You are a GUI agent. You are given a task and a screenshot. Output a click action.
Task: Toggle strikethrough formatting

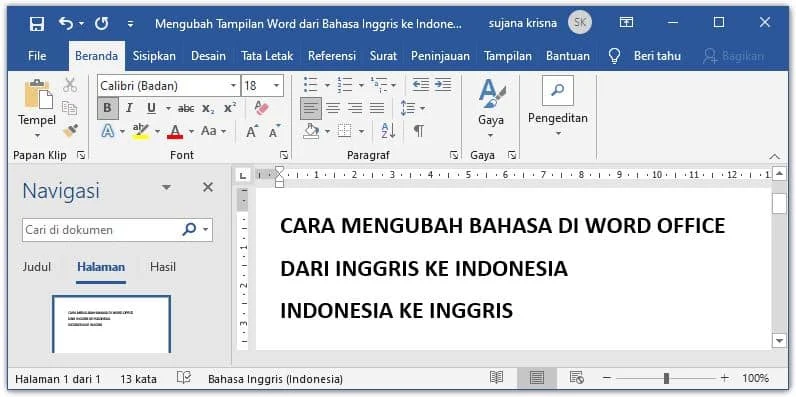(186, 109)
